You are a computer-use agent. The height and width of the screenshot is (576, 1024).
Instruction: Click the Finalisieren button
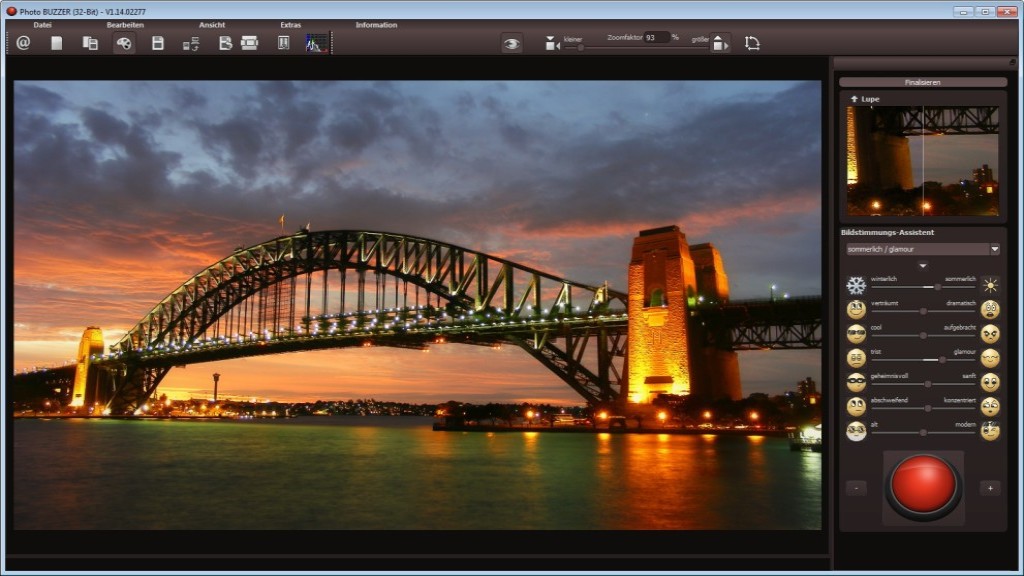922,81
